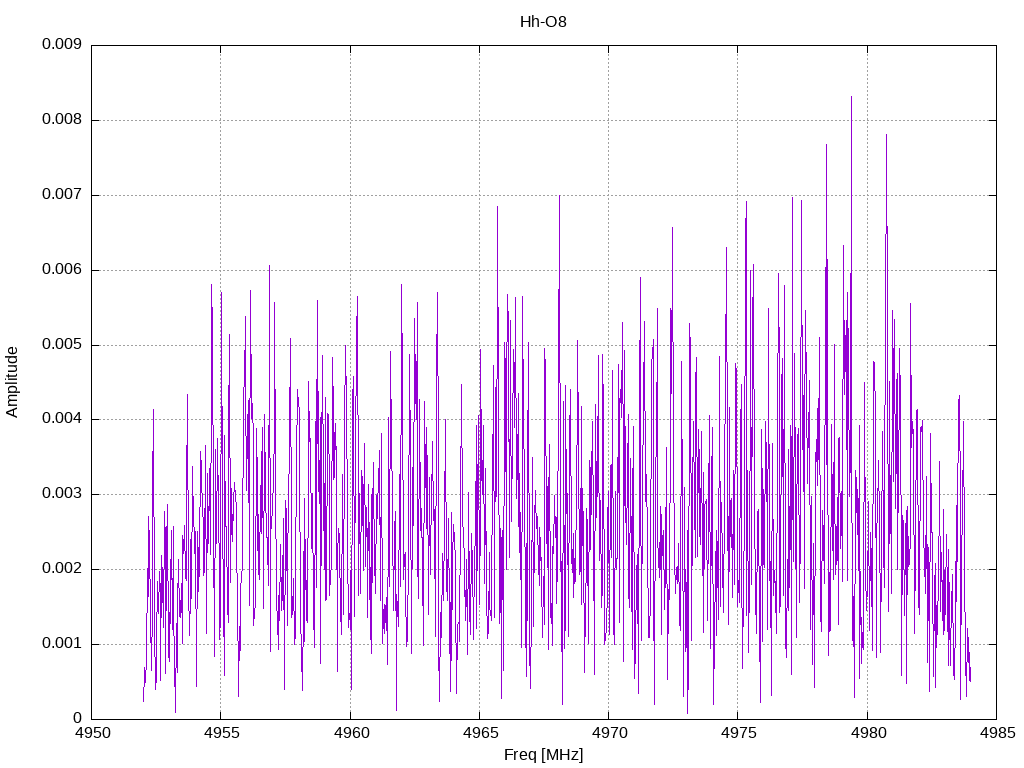Click y-axis tick value 0.003

[62, 494]
